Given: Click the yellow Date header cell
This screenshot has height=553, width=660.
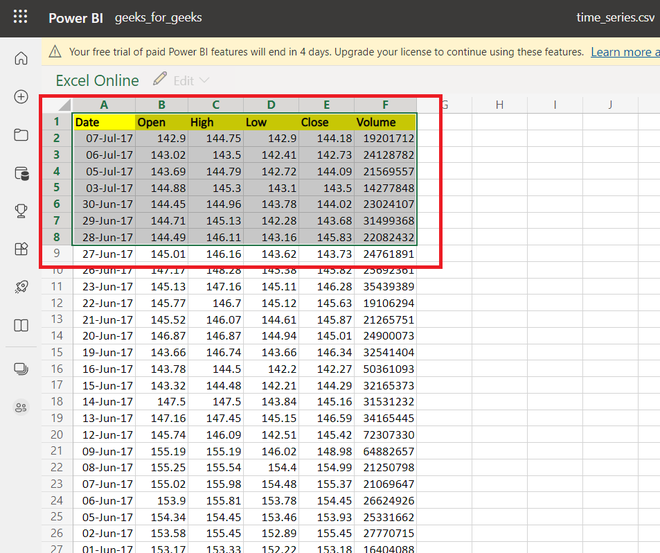Looking at the screenshot, I should tap(104, 122).
